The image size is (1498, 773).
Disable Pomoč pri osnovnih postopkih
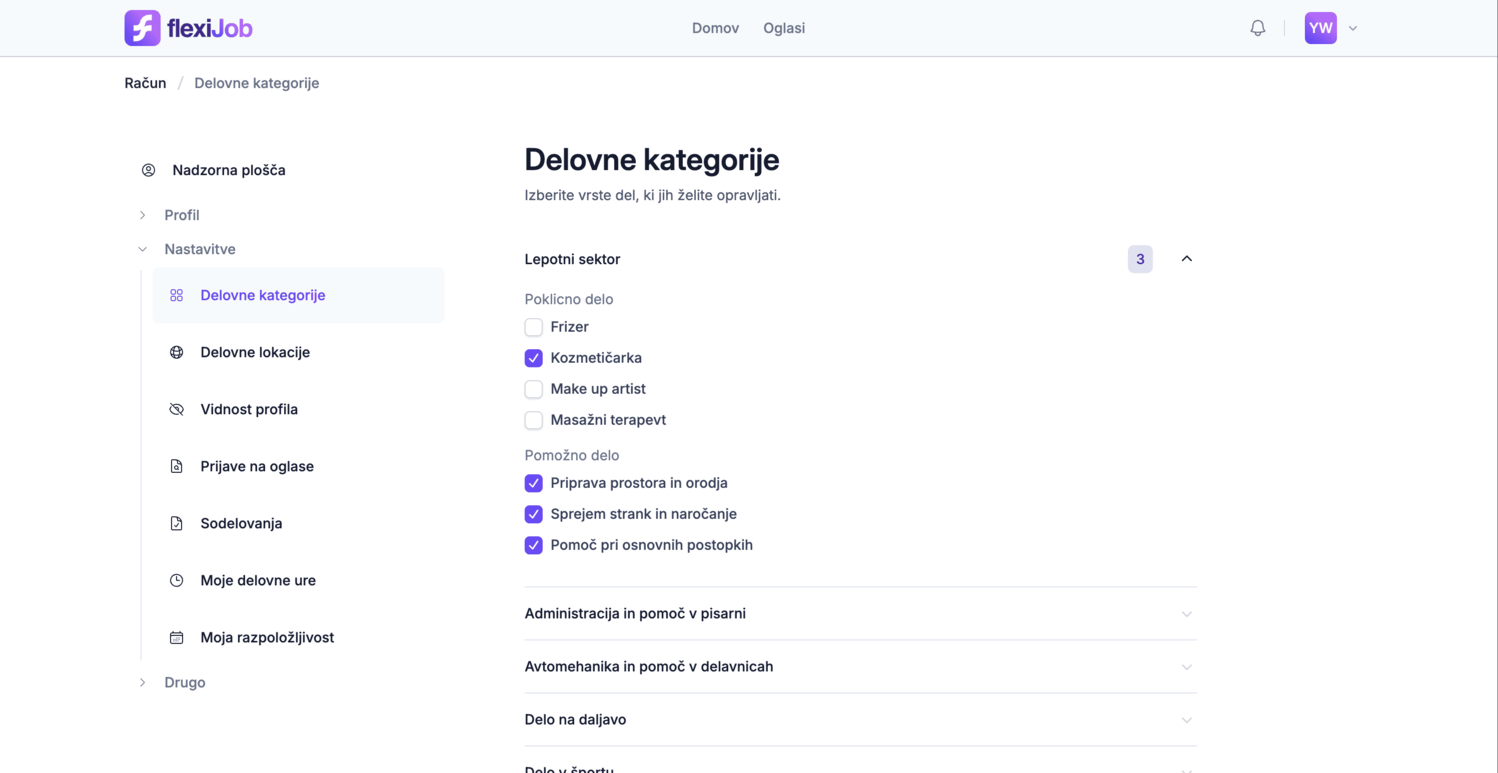533,545
